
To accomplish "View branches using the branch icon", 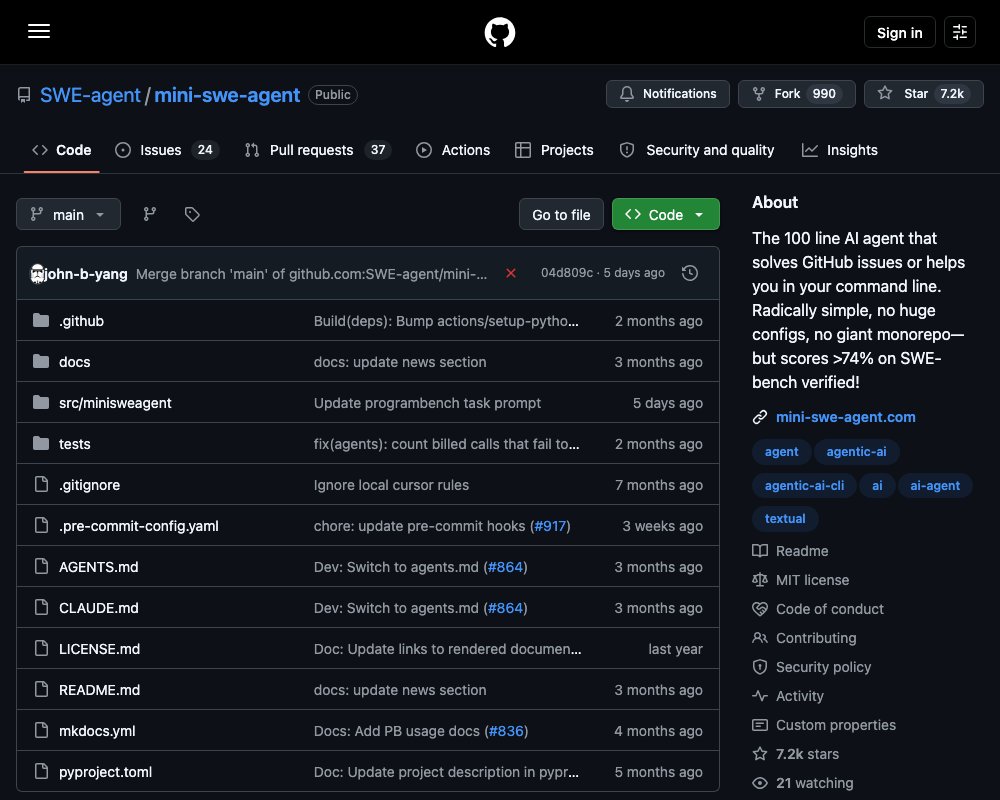I will 150,214.
